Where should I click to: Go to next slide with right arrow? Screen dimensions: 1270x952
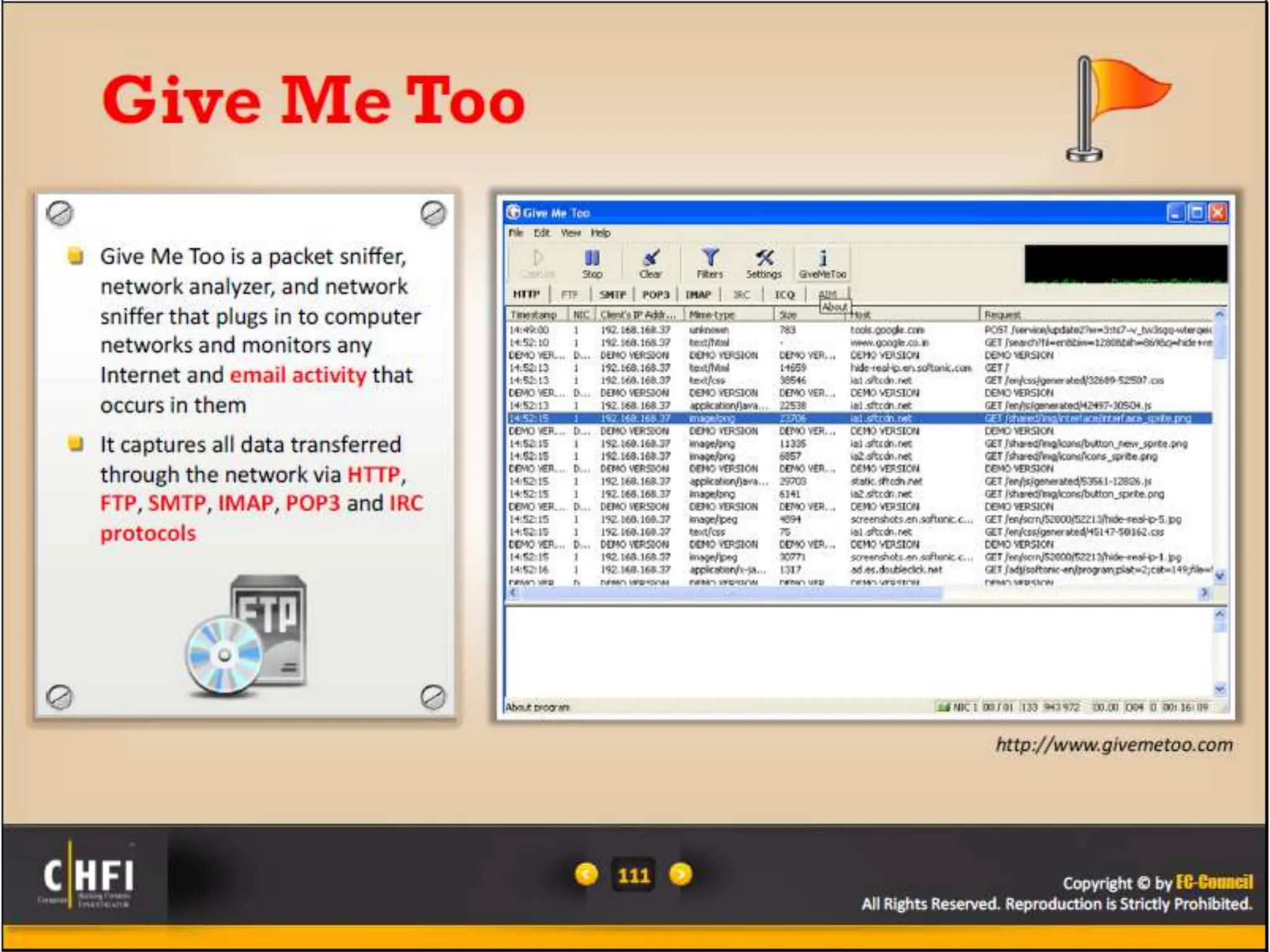(x=680, y=875)
